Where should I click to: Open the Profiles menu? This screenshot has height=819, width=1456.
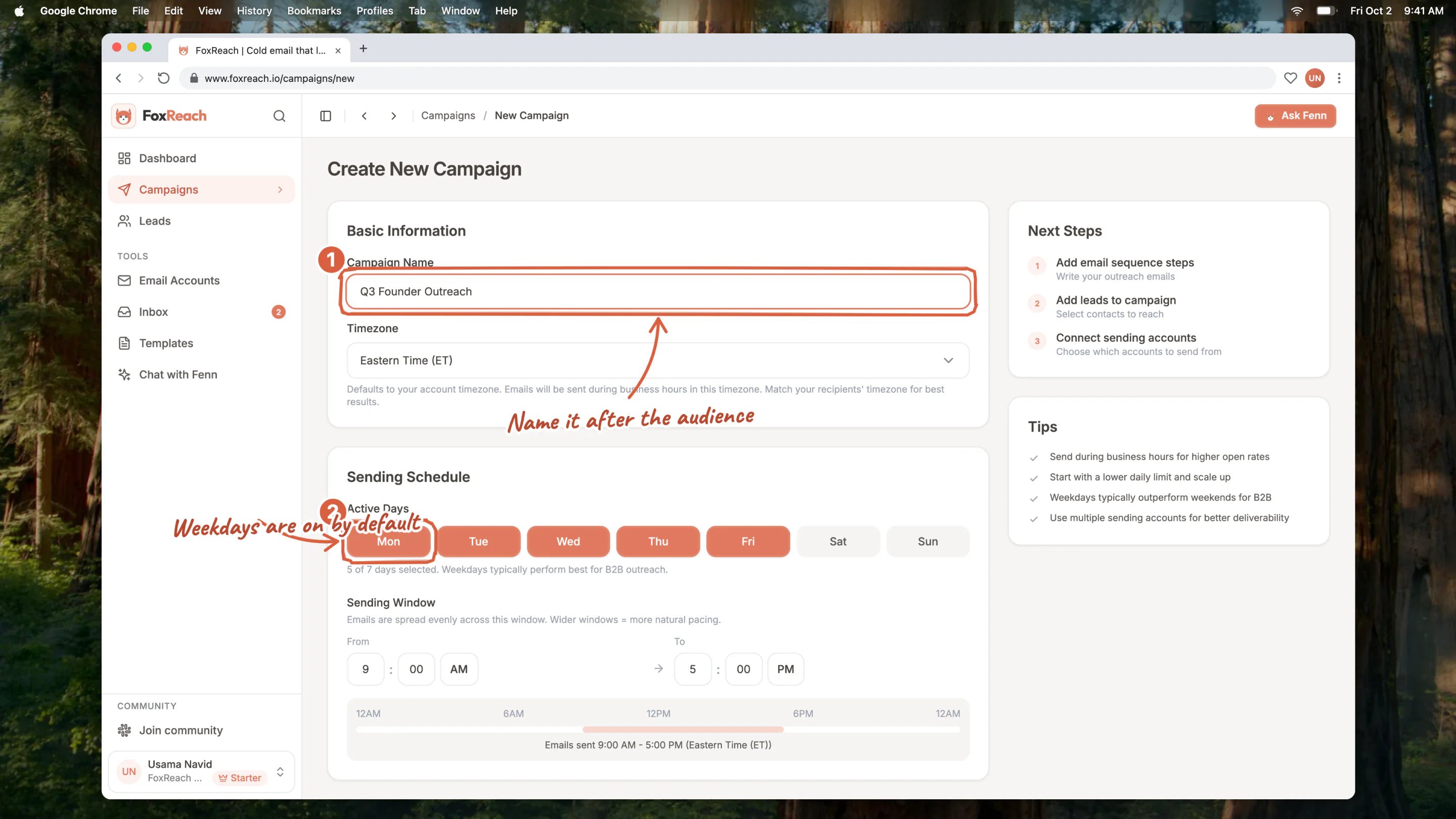375,11
